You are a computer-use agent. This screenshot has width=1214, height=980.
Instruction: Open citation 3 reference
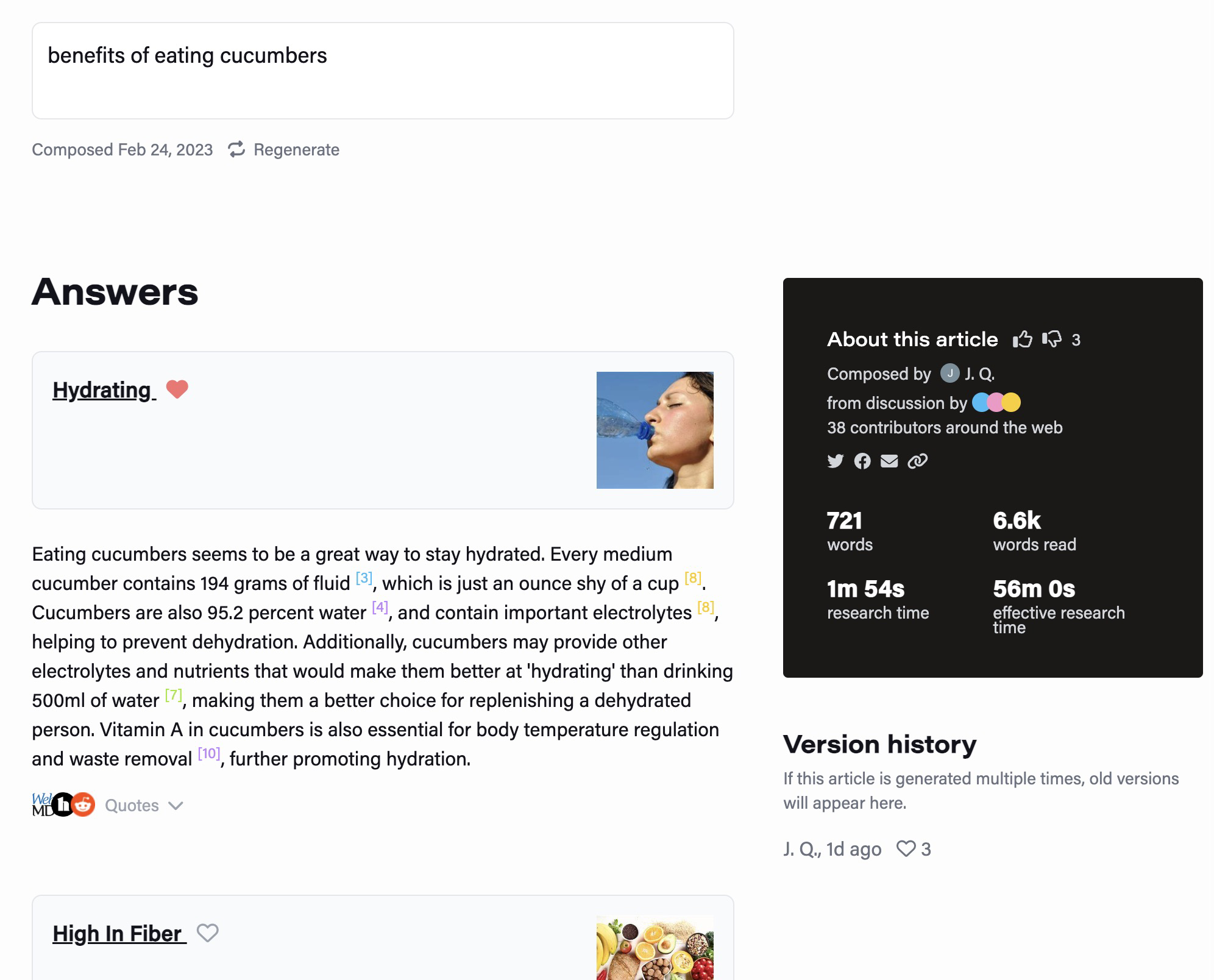pyautogui.click(x=364, y=577)
